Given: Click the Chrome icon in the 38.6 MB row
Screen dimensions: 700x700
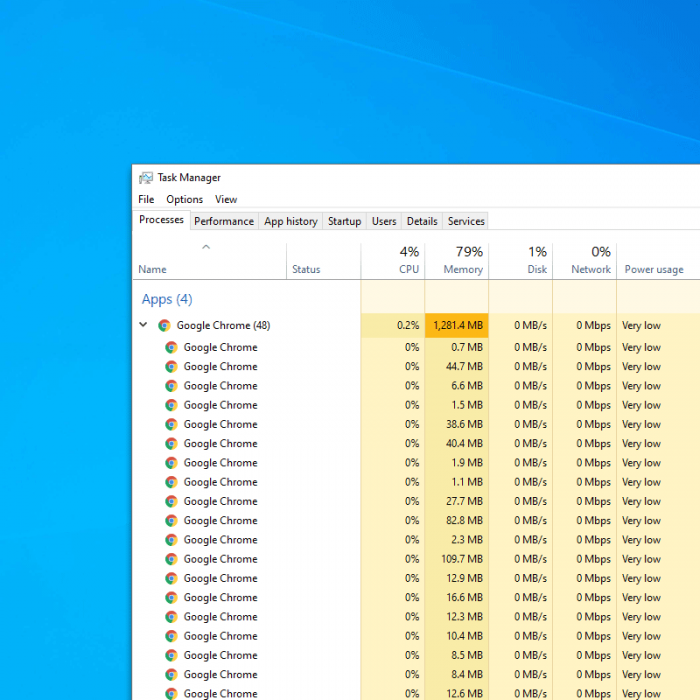Looking at the screenshot, I should click(171, 424).
